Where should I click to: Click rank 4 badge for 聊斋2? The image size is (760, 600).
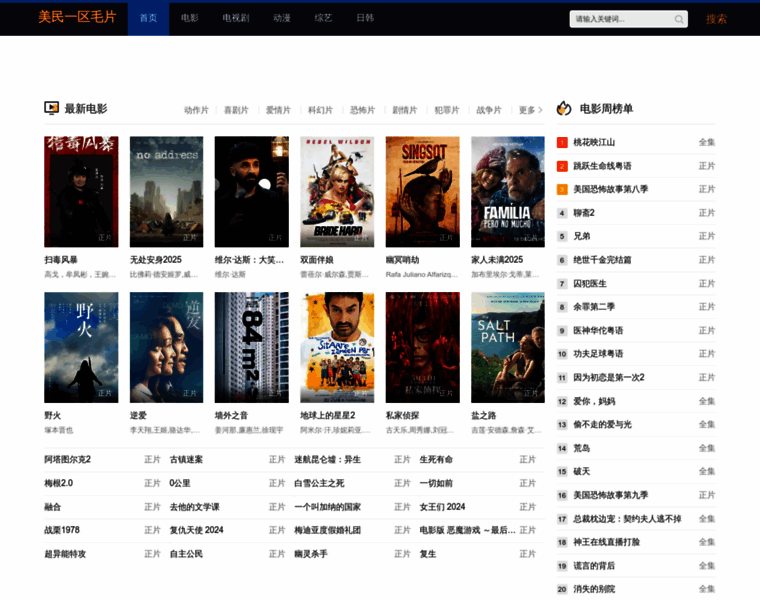point(562,213)
